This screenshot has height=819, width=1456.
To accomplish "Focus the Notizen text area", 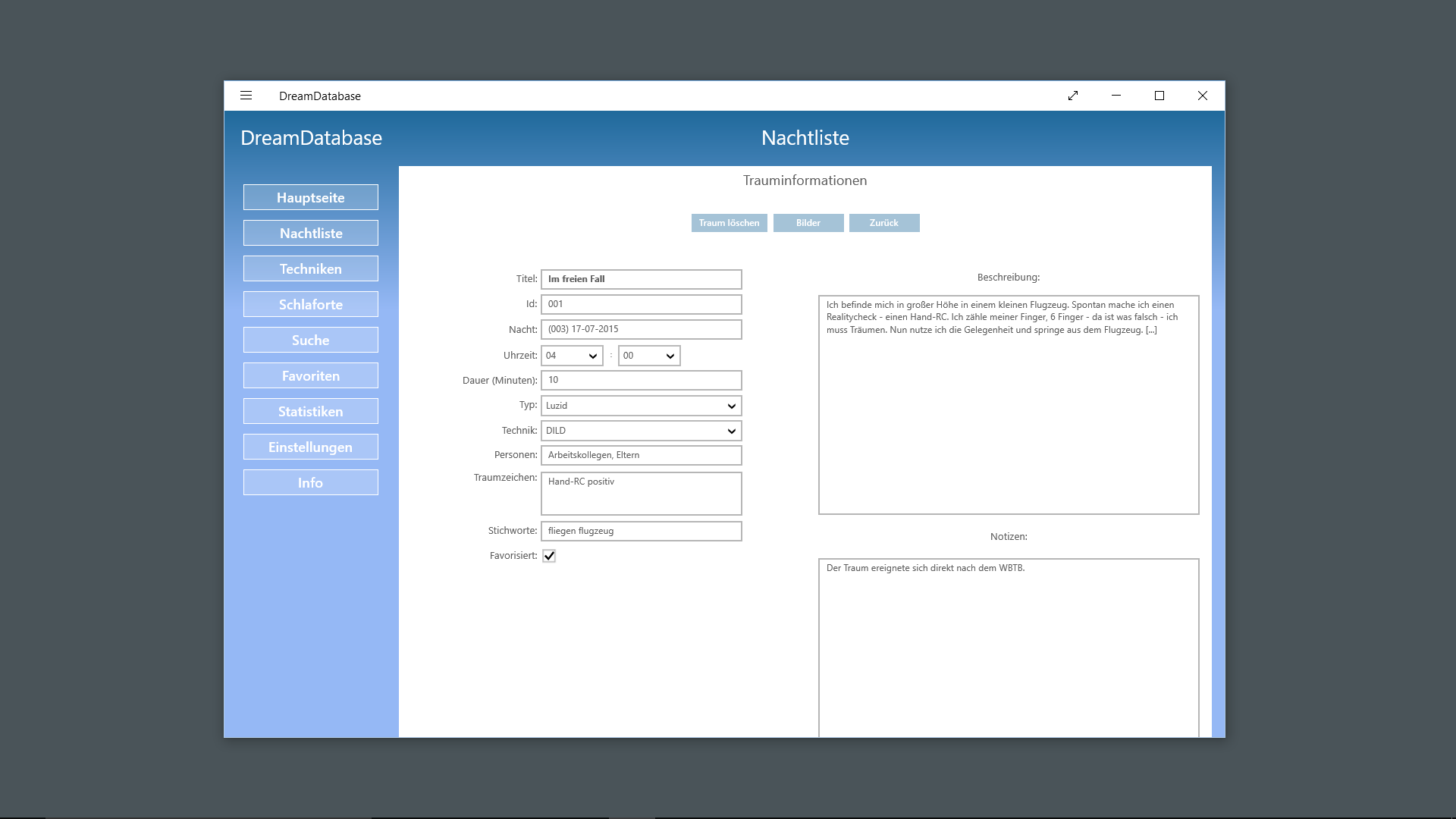I will coord(1008,645).
